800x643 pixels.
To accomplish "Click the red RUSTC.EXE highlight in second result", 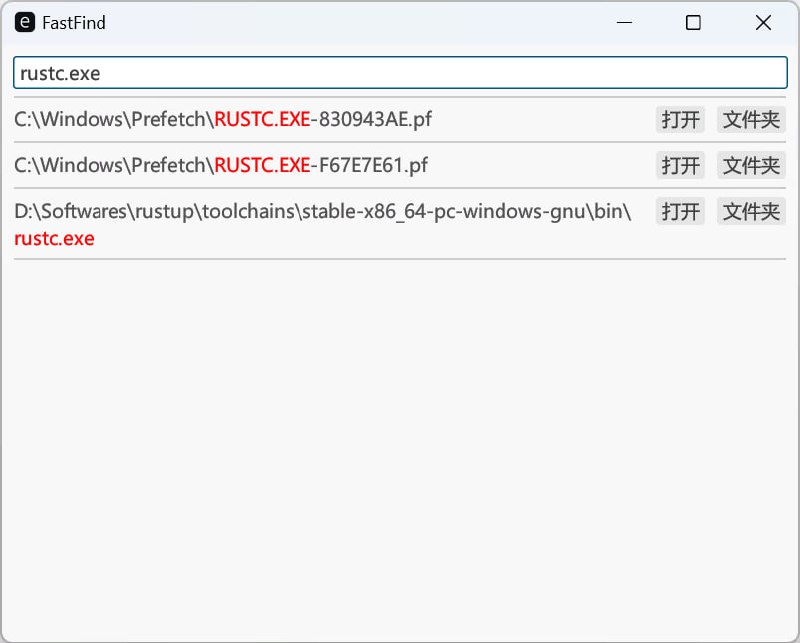I will [262, 165].
